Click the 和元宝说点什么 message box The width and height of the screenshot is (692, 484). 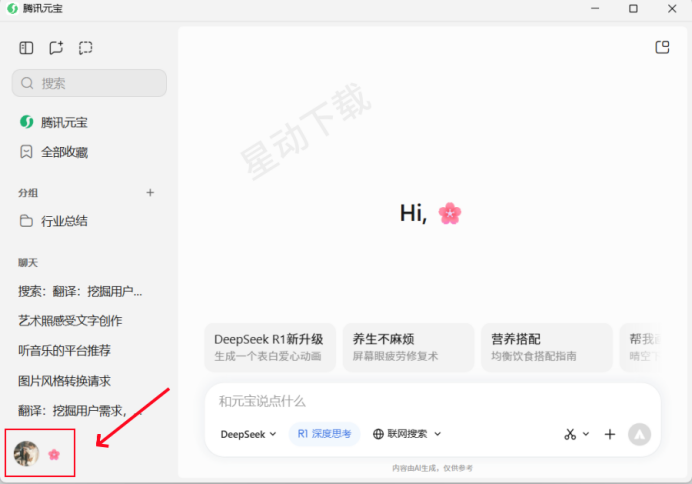tap(432, 401)
